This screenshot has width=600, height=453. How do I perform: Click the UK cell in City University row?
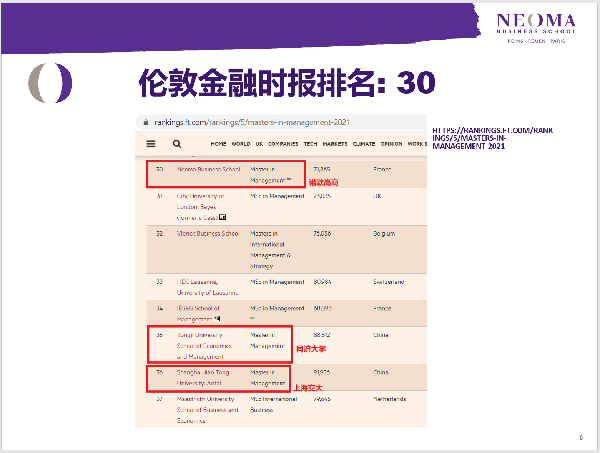[x=377, y=196]
